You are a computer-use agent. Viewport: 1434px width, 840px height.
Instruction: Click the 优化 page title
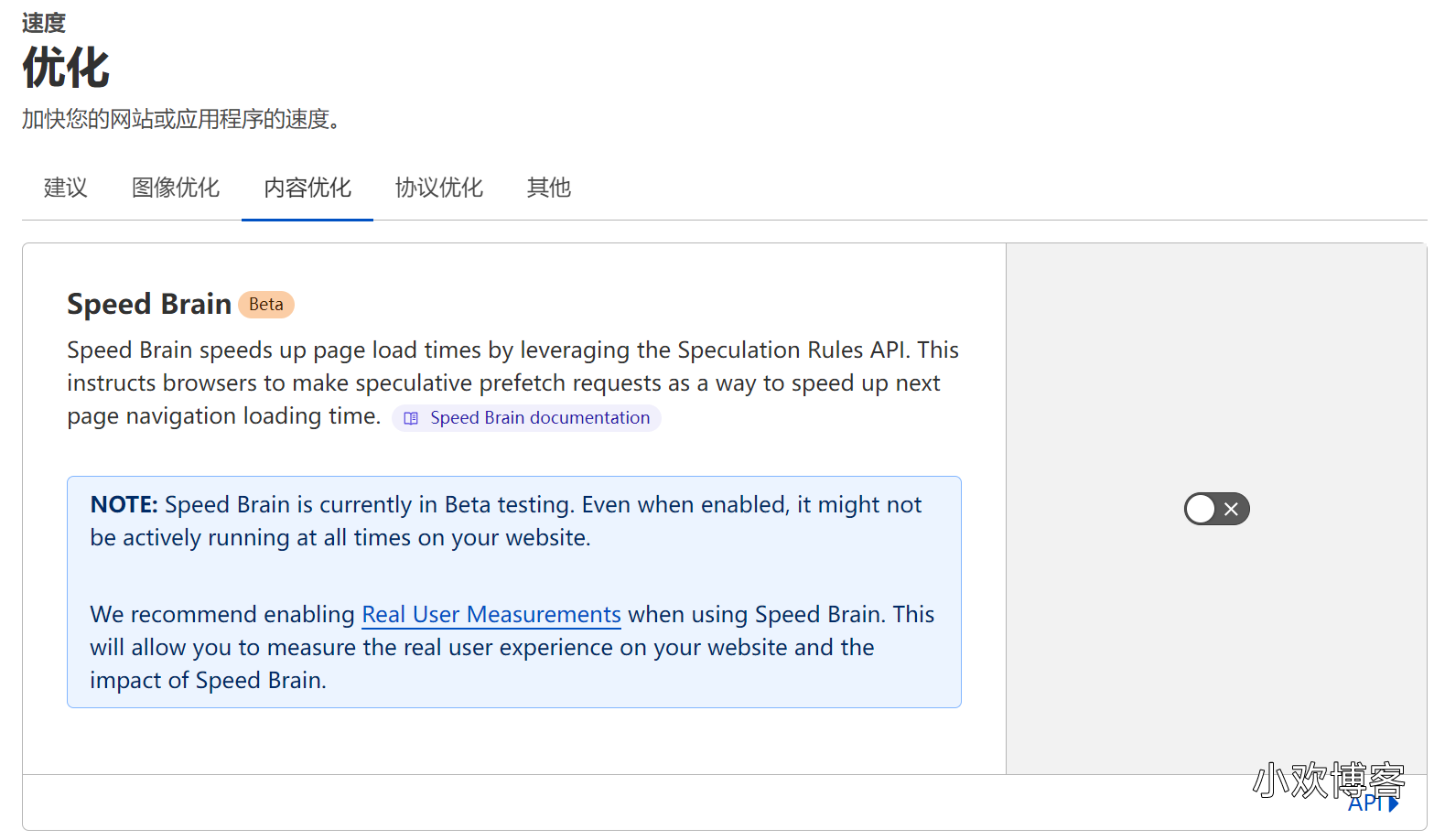pos(66,69)
